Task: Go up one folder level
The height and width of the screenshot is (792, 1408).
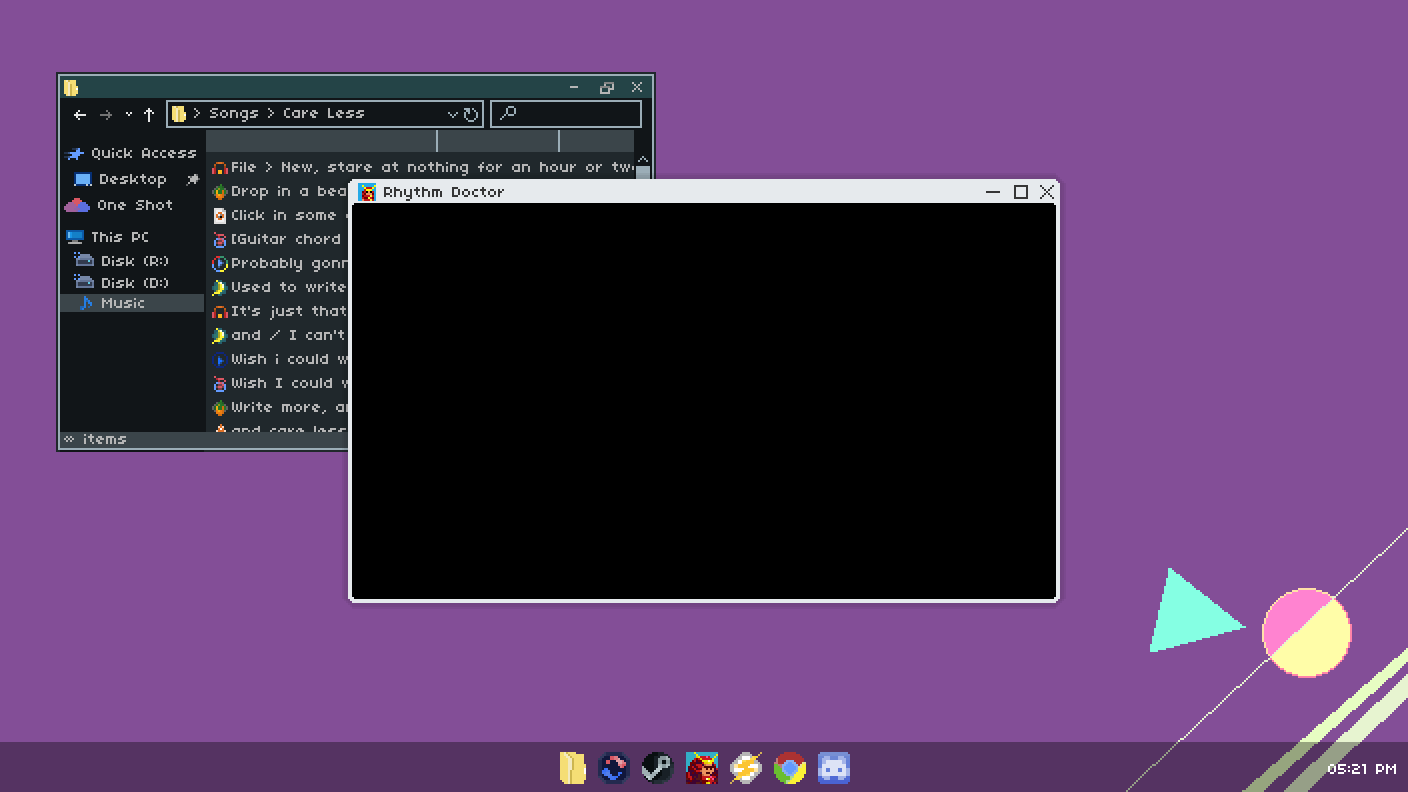Action: pos(149,114)
